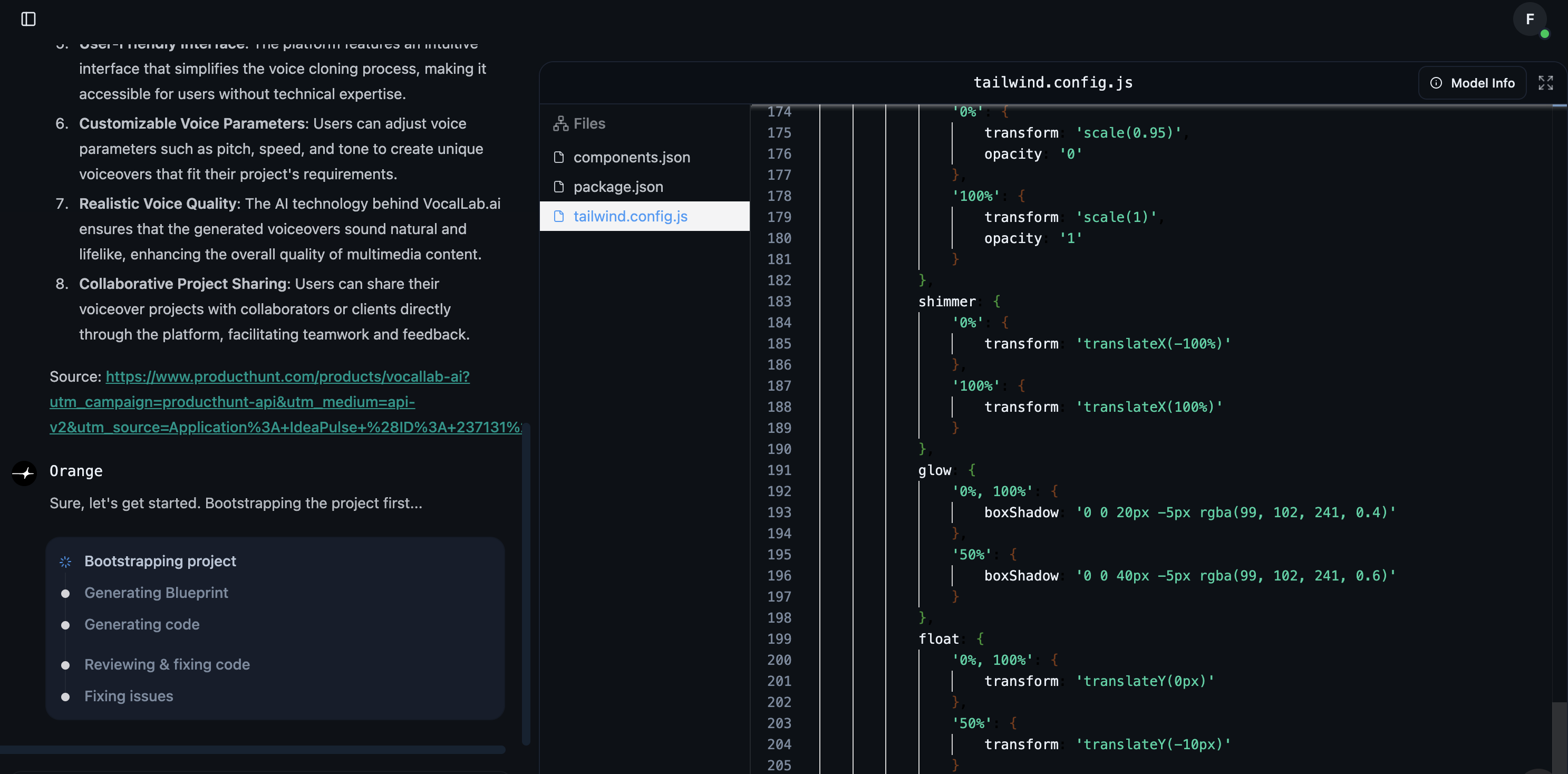
Task: Click the rgba 0.6 boxShadow value
Action: coord(1235,576)
